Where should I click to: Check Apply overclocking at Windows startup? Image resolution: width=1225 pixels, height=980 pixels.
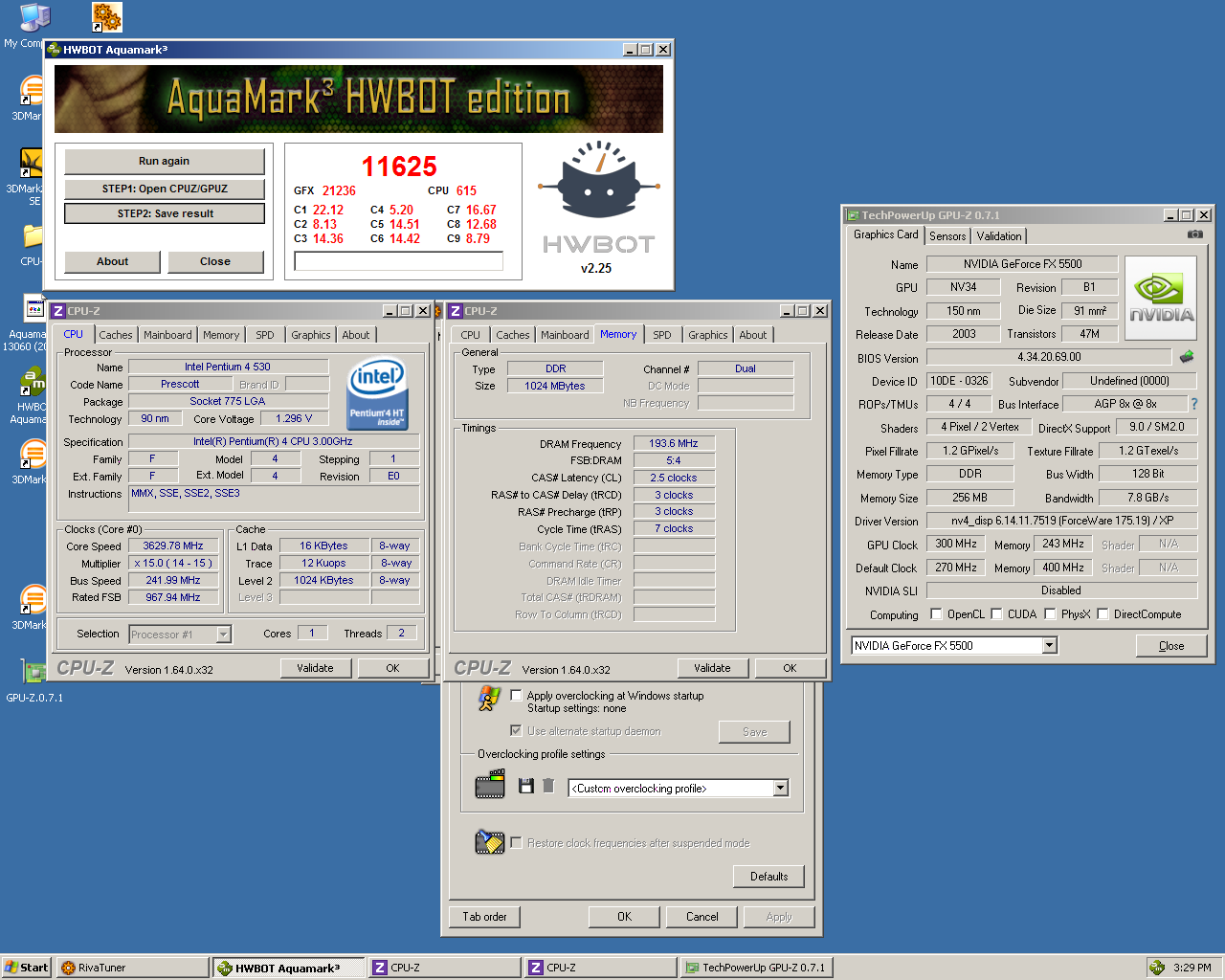click(517, 696)
